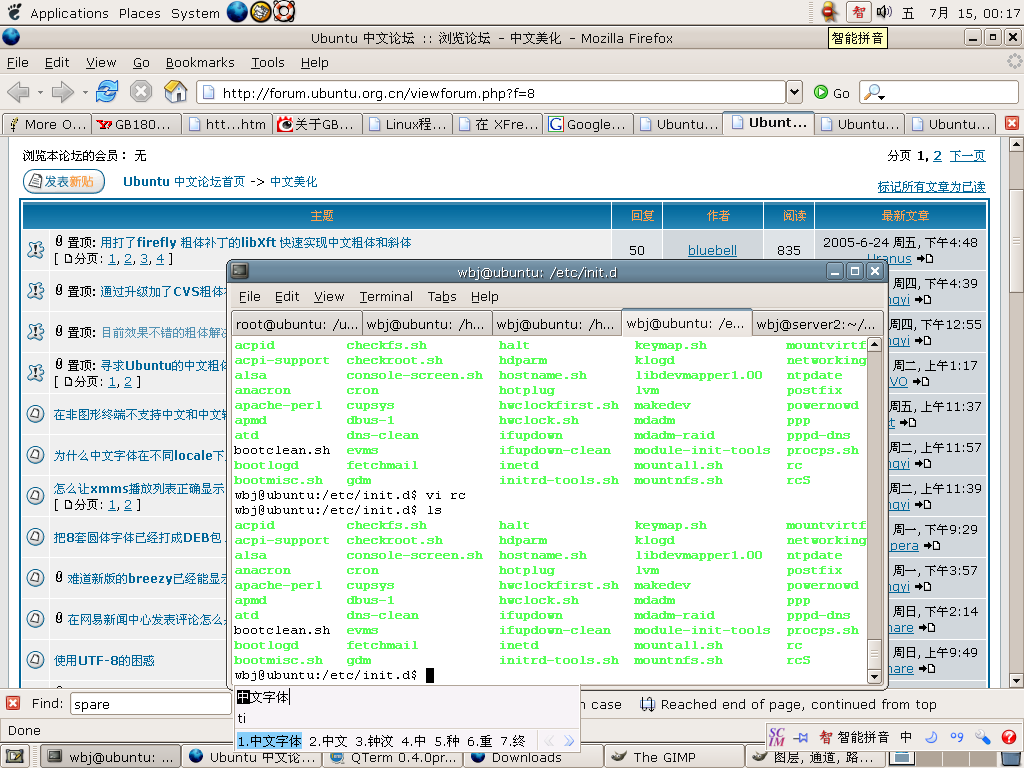
Task: Open the Tabs menu in terminal window
Action: 442,296
